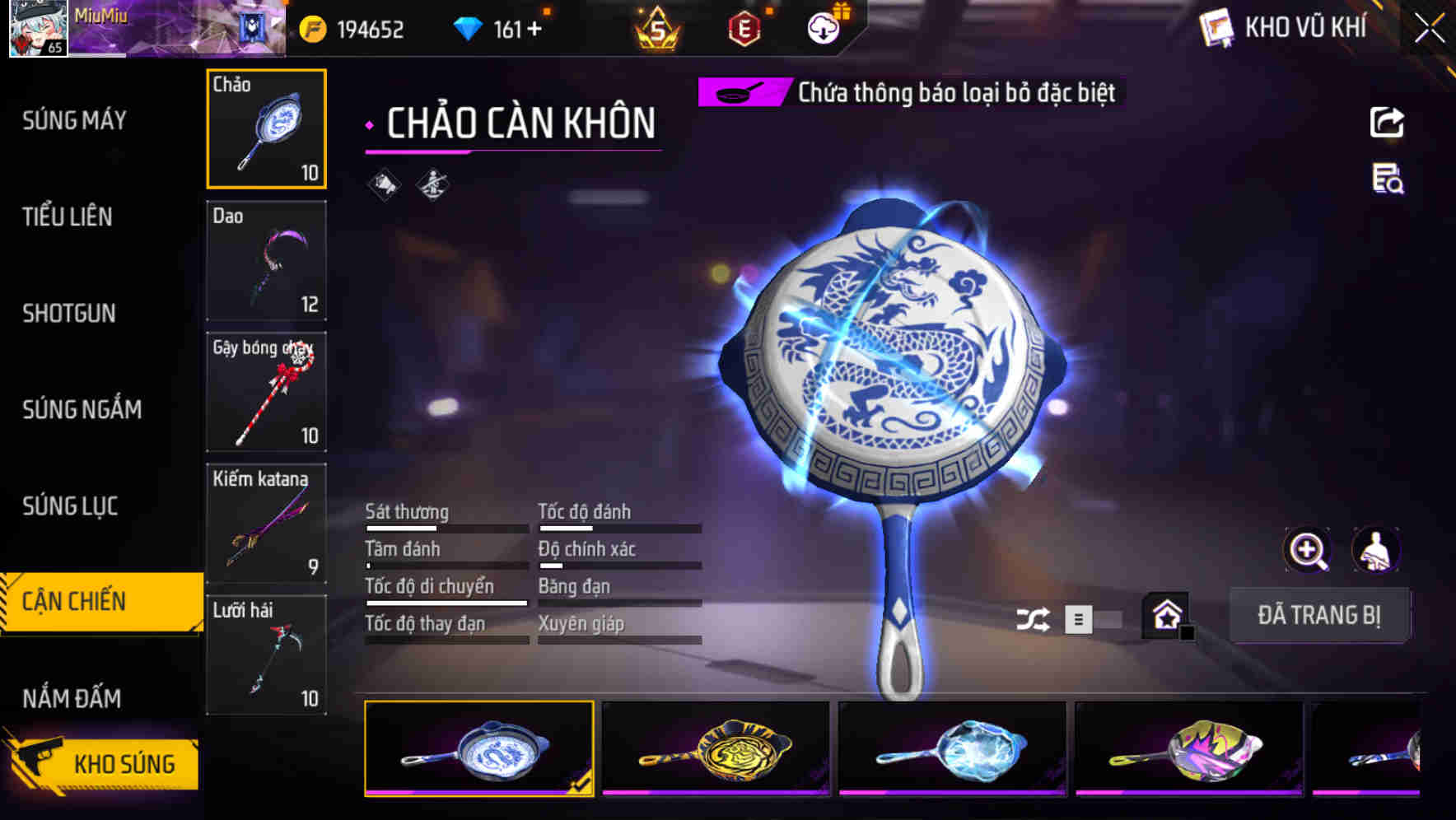Click the Sát thương stat bar

tap(447, 528)
